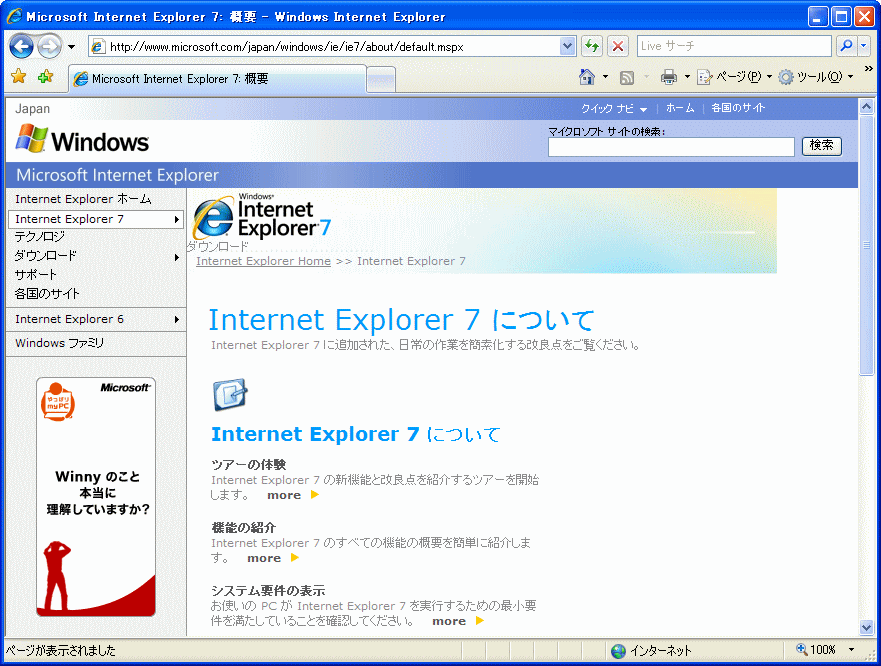Screen dimensions: 881x666
Task: Refresh the page with the green arrows icon
Action: point(592,46)
